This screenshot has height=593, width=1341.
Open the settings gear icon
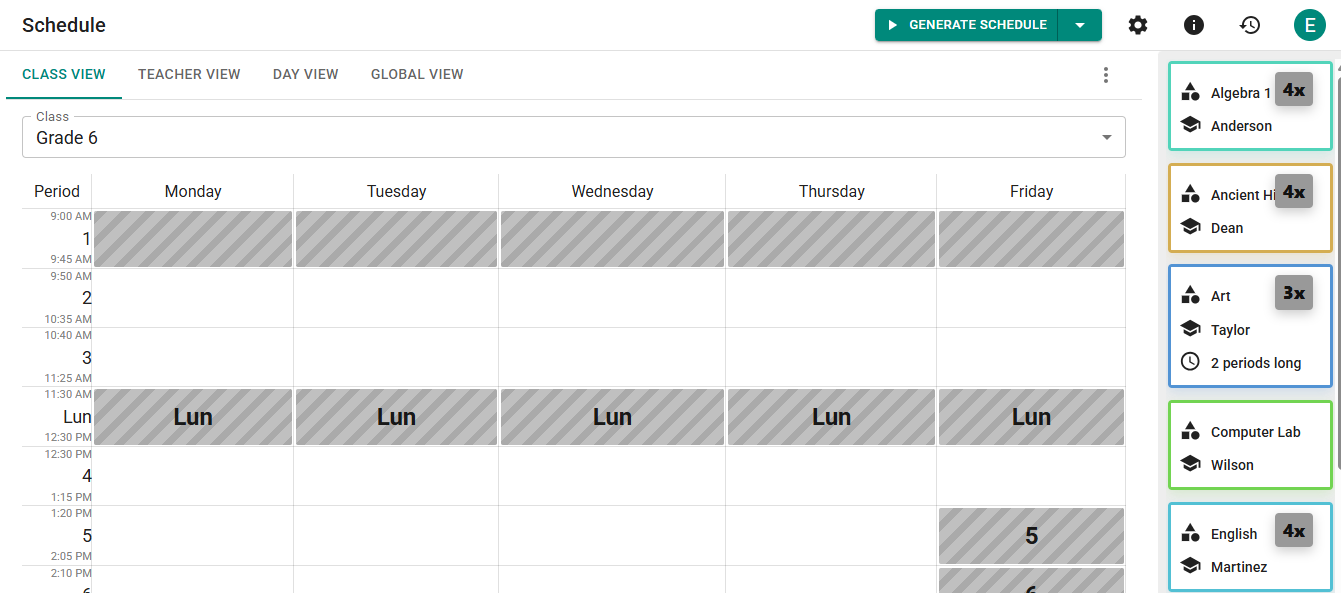pos(1137,25)
